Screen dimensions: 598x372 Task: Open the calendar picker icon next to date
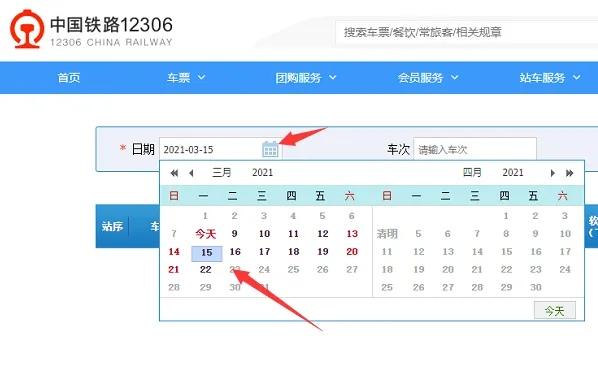click(270, 149)
